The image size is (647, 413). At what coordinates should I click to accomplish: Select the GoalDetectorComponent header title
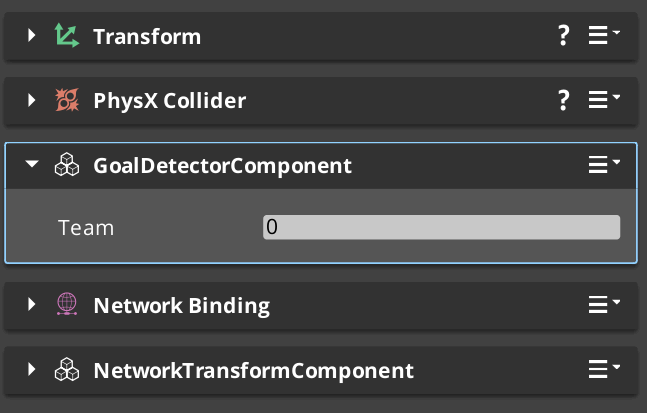pos(222,166)
